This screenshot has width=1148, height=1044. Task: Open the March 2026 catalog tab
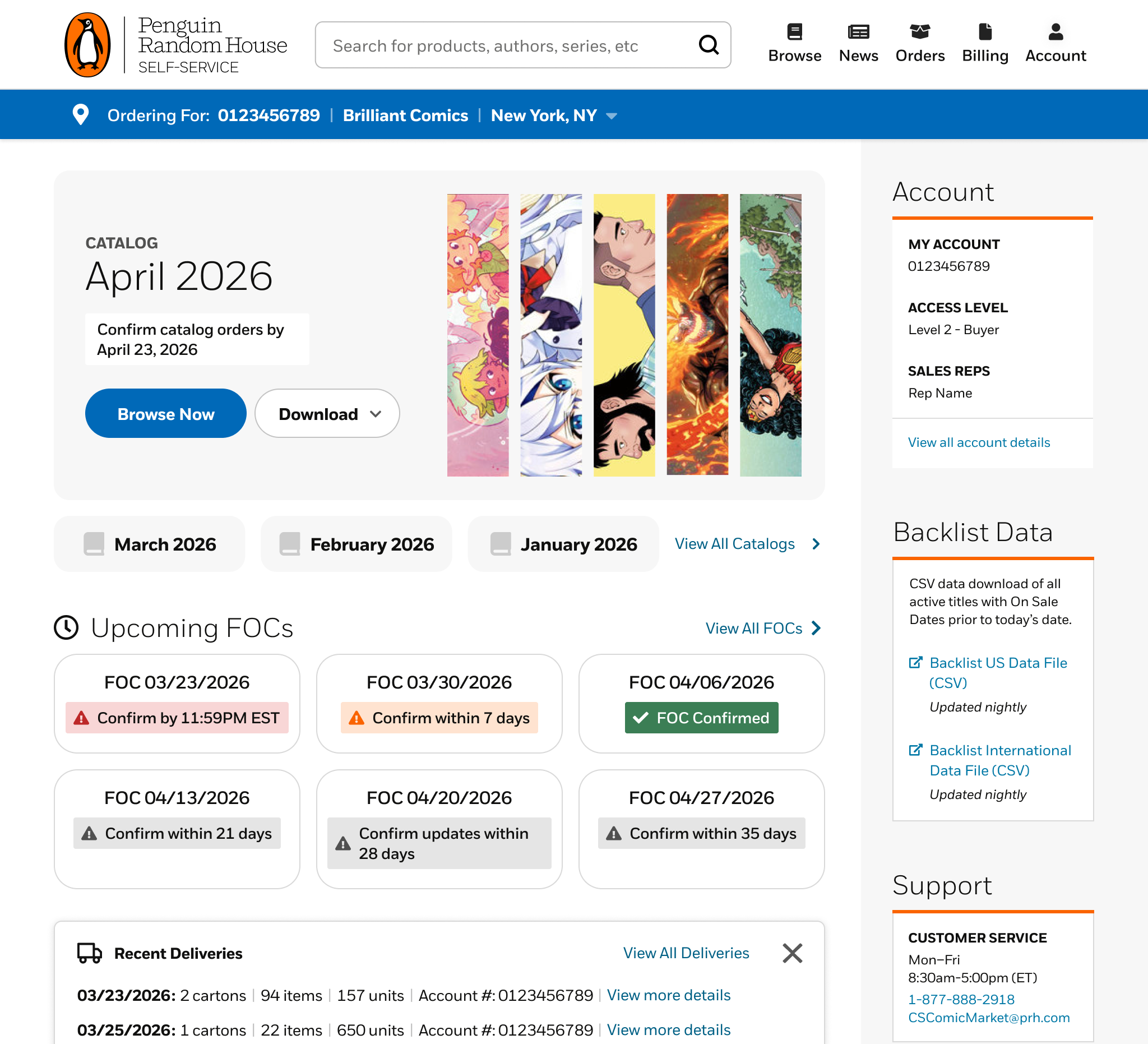pos(149,544)
